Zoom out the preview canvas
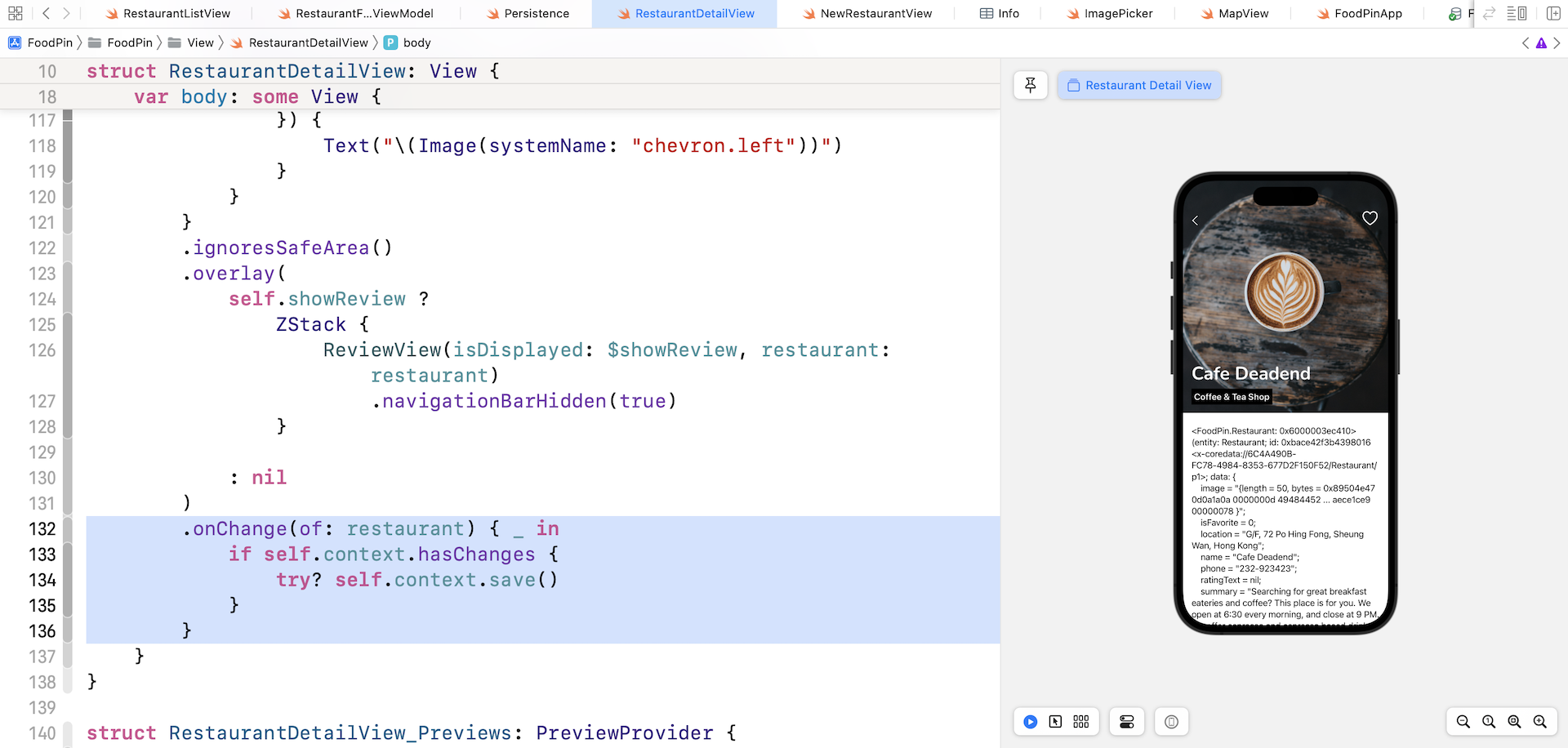The width and height of the screenshot is (1568, 748). (1463, 722)
